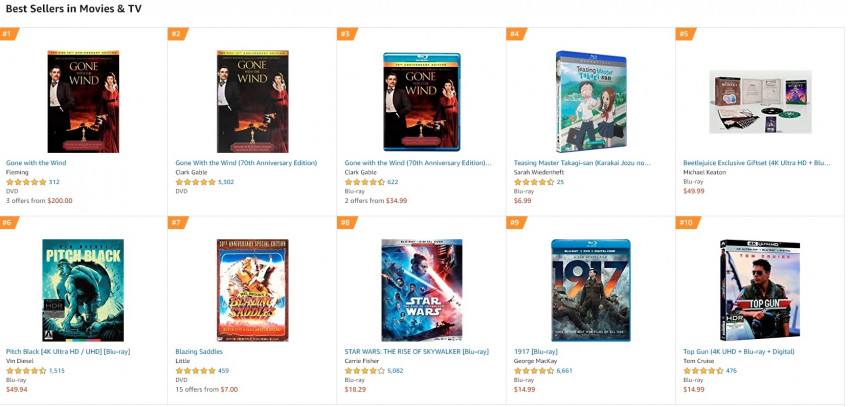The height and width of the screenshot is (407, 848).
Task: Open the star rating for Pitch Black
Action: pyautogui.click(x=26, y=371)
